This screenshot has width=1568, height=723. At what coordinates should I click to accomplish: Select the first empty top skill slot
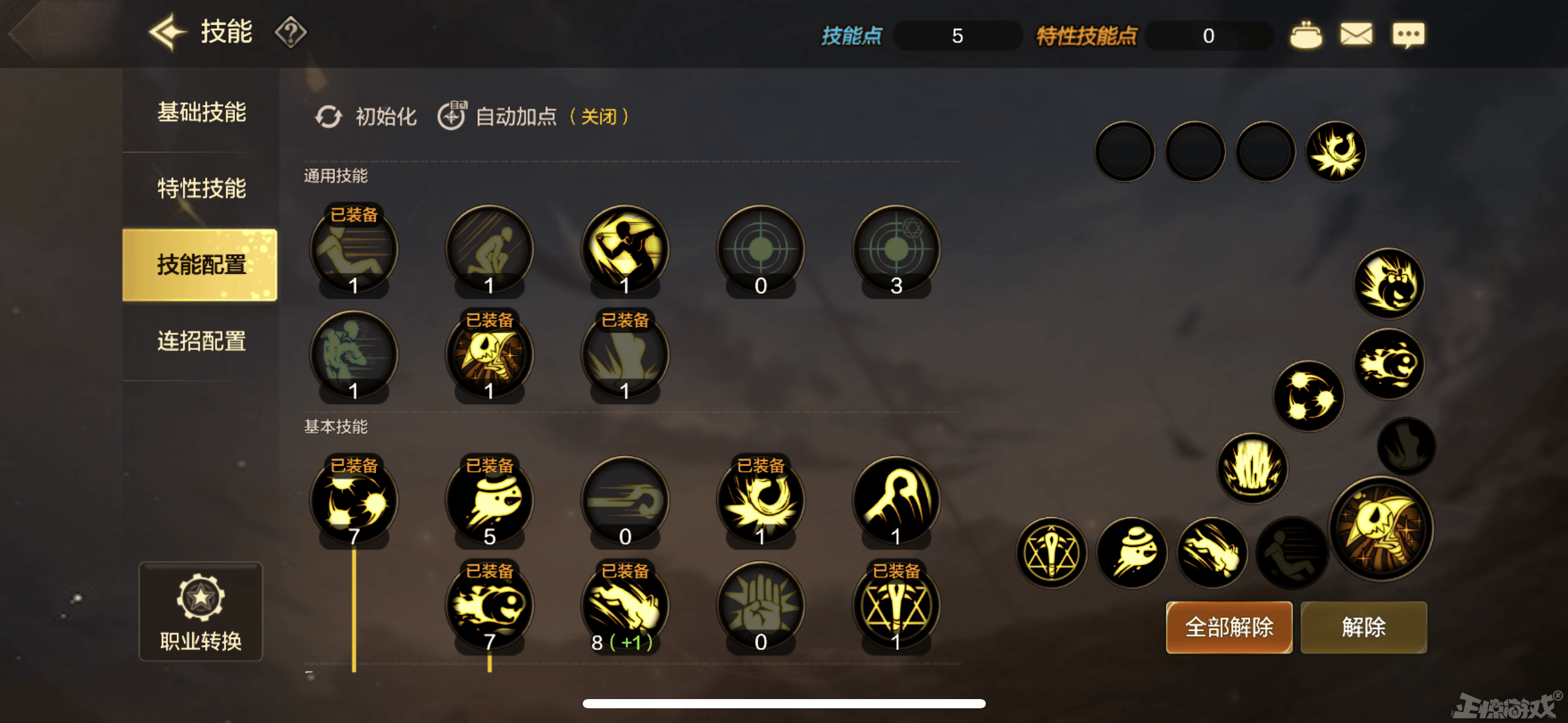click(1124, 151)
